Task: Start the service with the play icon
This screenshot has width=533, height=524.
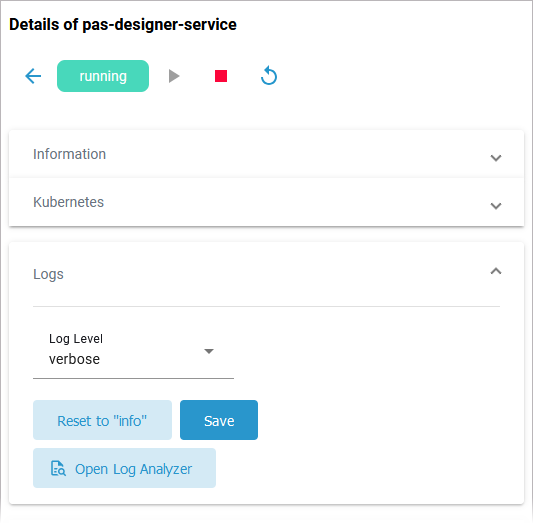Action: (x=174, y=76)
